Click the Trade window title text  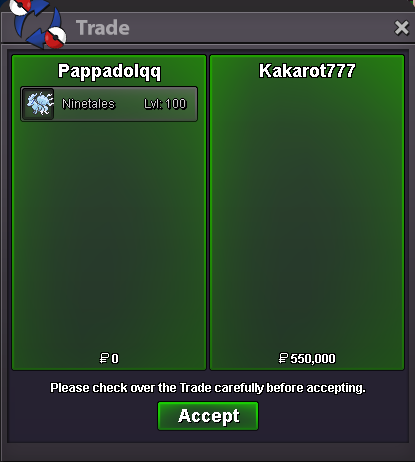tap(103, 28)
